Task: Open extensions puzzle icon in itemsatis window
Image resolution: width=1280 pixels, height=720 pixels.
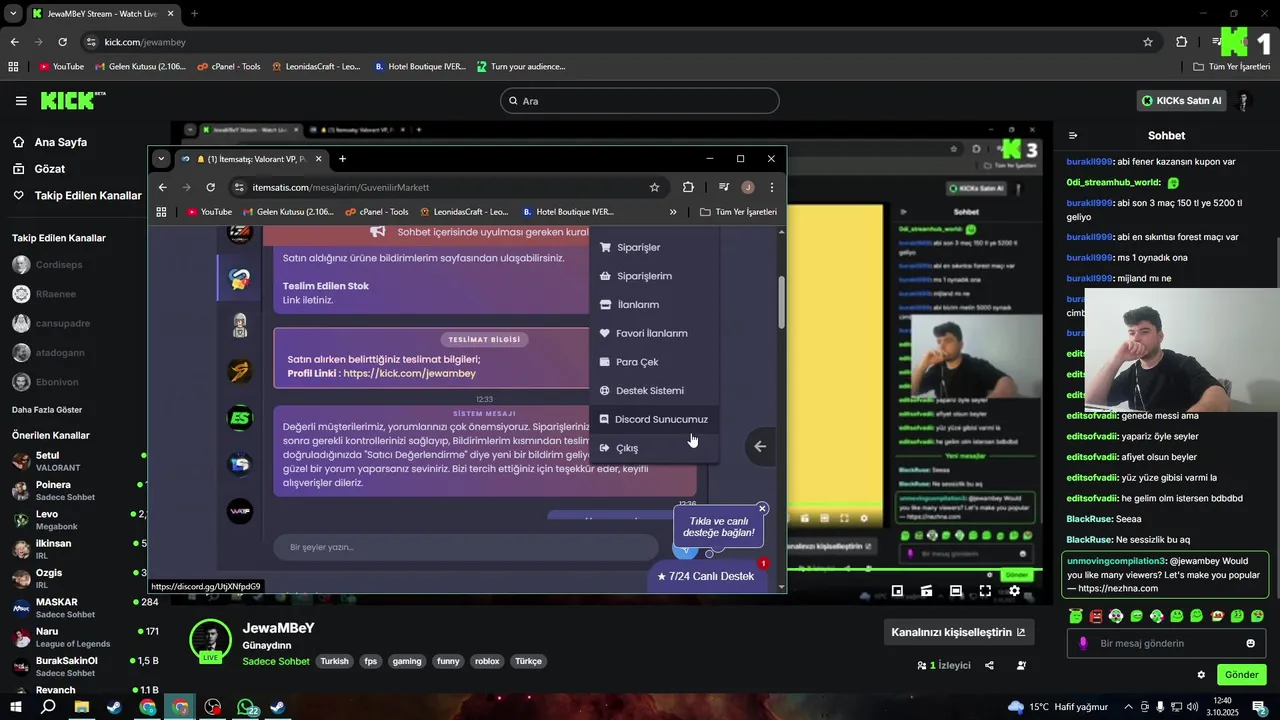Action: pos(688,187)
